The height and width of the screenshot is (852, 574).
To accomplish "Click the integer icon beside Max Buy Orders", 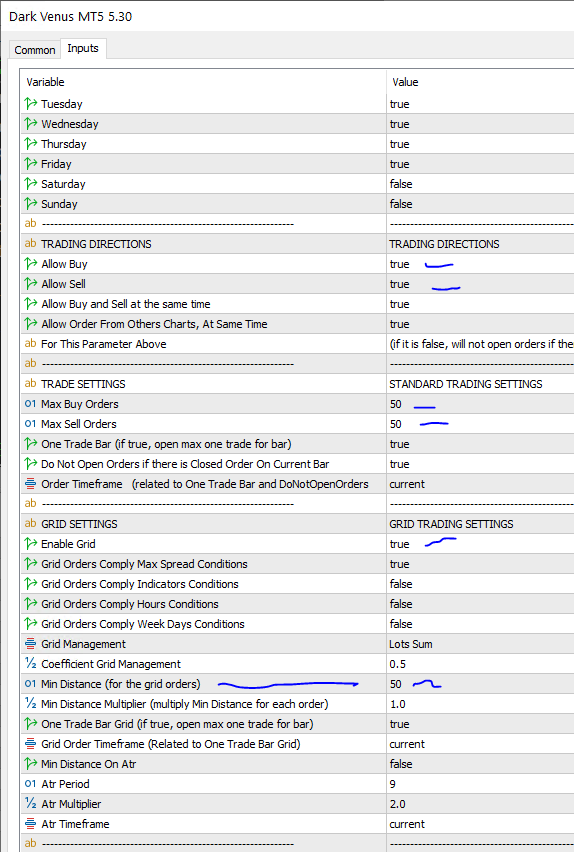I will (x=30, y=404).
